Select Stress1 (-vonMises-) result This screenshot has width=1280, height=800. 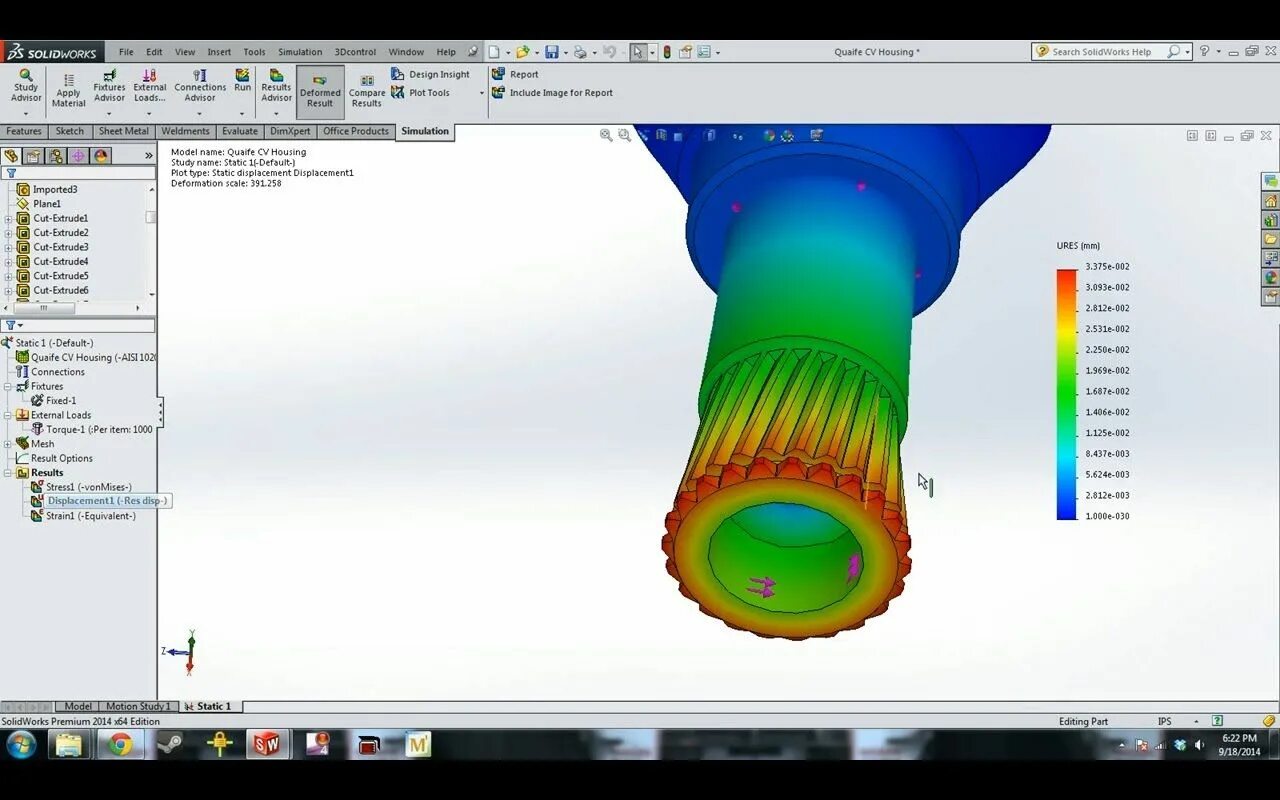pyautogui.click(x=82, y=487)
